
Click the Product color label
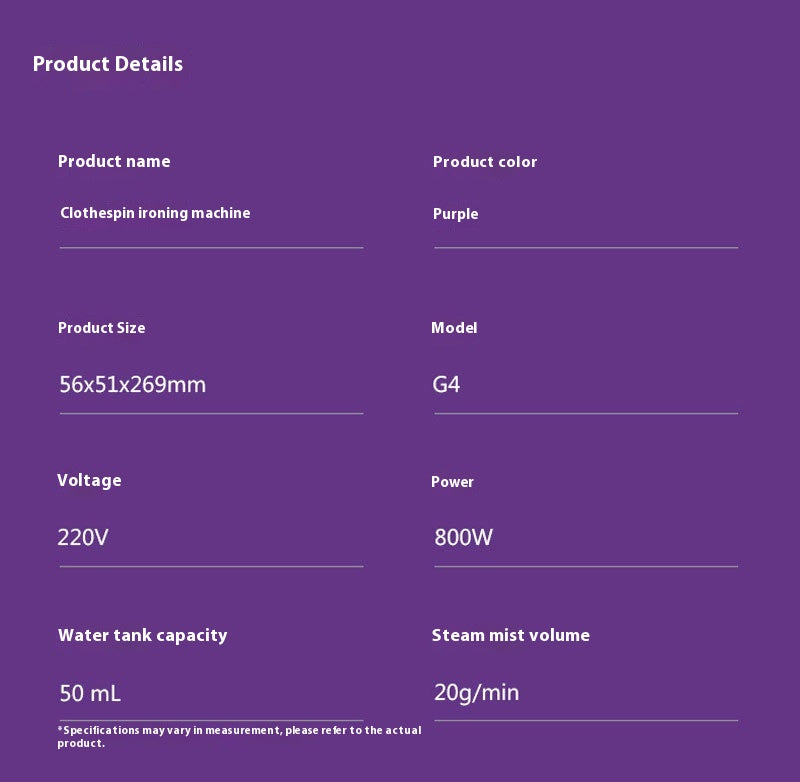[x=485, y=162]
